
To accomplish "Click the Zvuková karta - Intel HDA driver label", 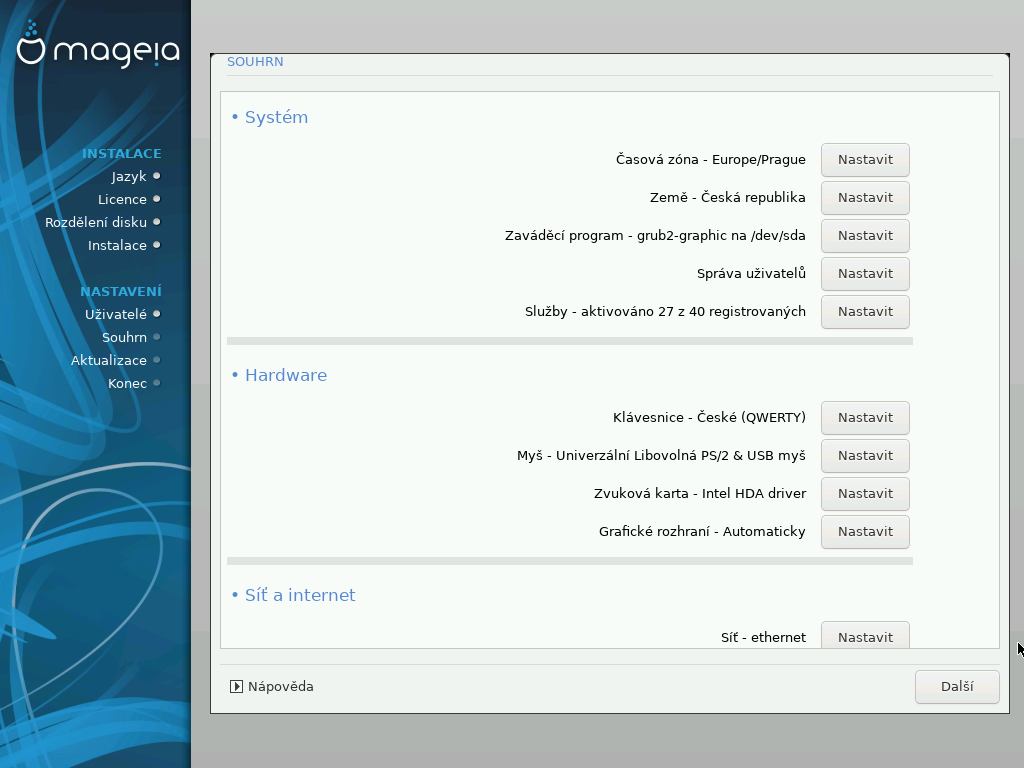I will tap(700, 494).
